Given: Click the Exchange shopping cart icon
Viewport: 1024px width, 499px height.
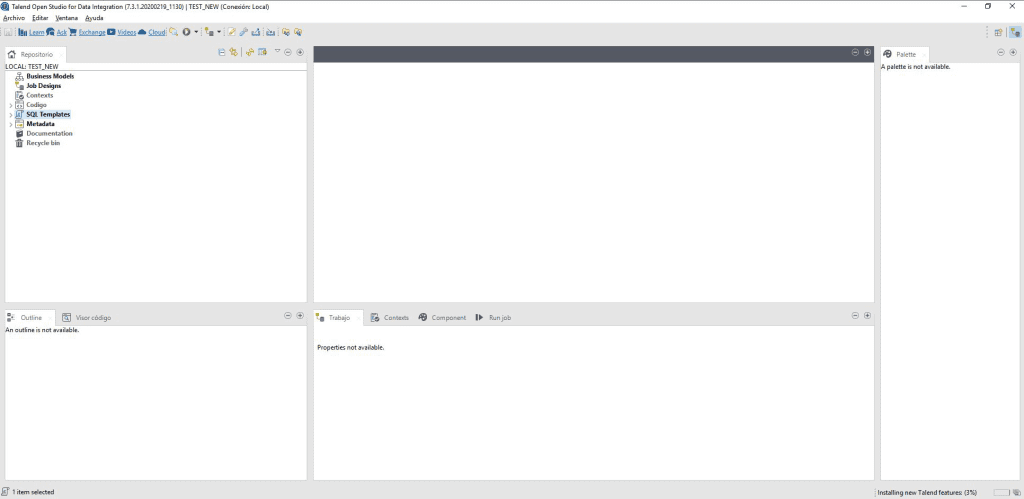Looking at the screenshot, I should 72,32.
